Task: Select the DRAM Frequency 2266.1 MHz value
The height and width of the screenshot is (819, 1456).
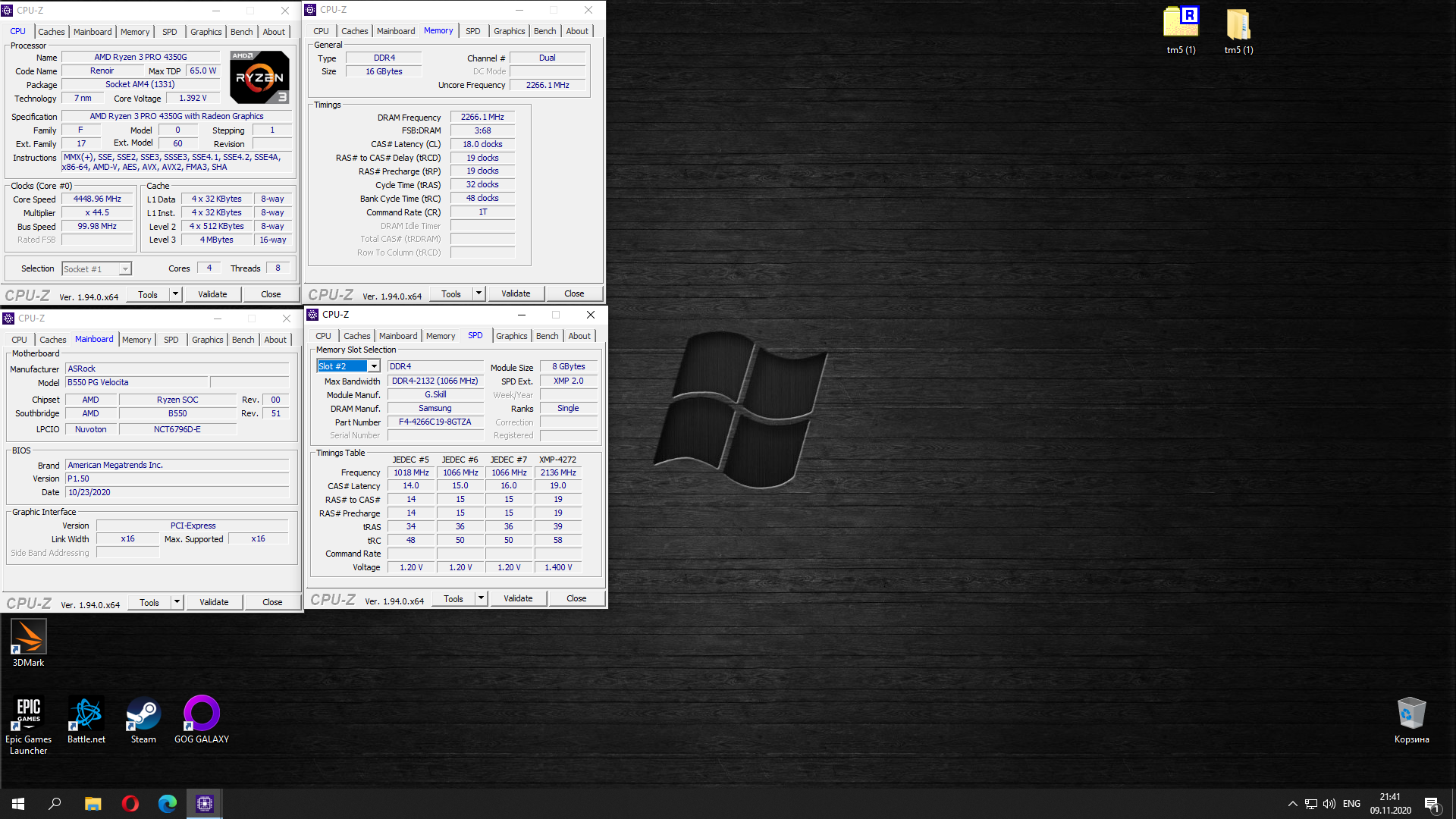Action: [x=482, y=117]
